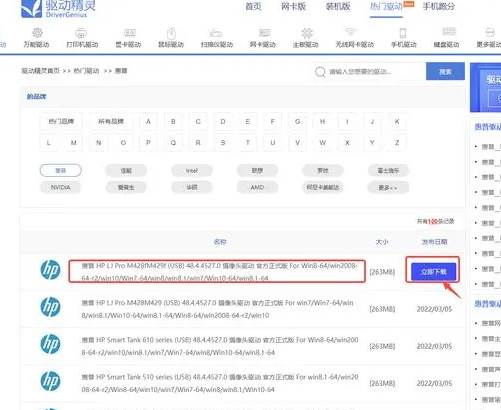Select the 罗技 brand pill
The image size is (501, 410).
pos(323,171)
